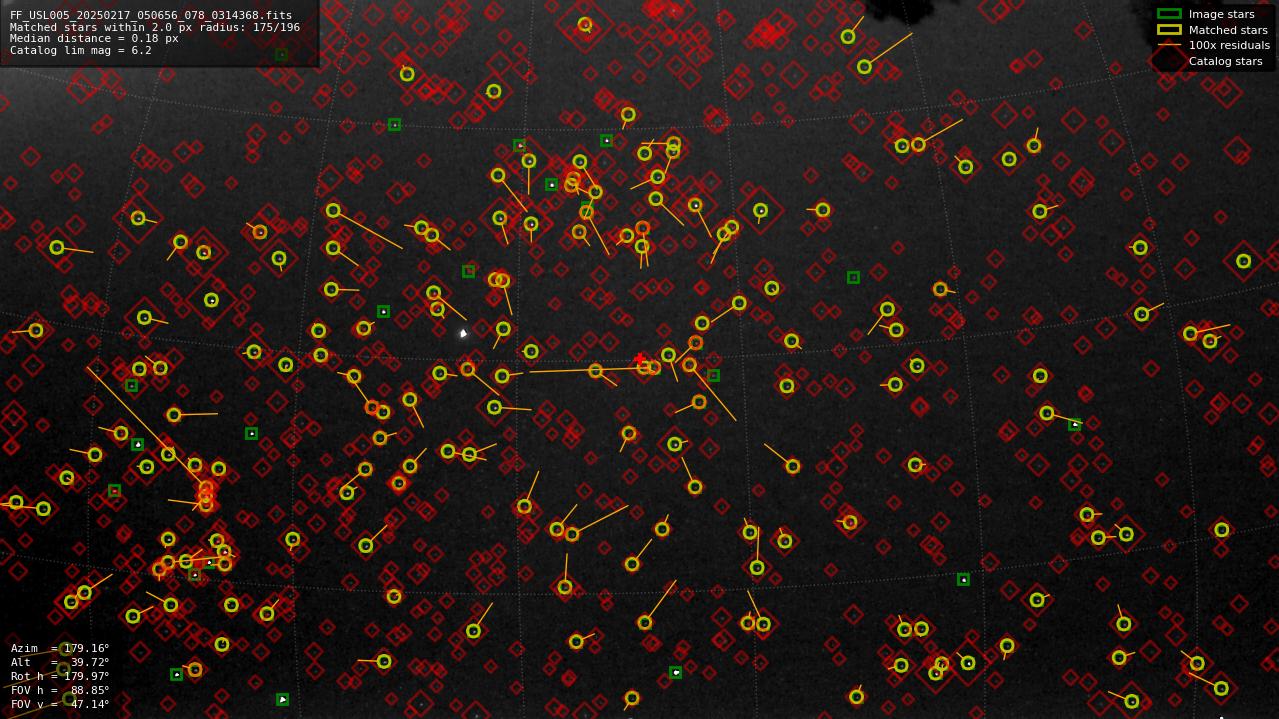Click the Rot h = 179.97° readout
The height and width of the screenshot is (719, 1279).
(60, 676)
